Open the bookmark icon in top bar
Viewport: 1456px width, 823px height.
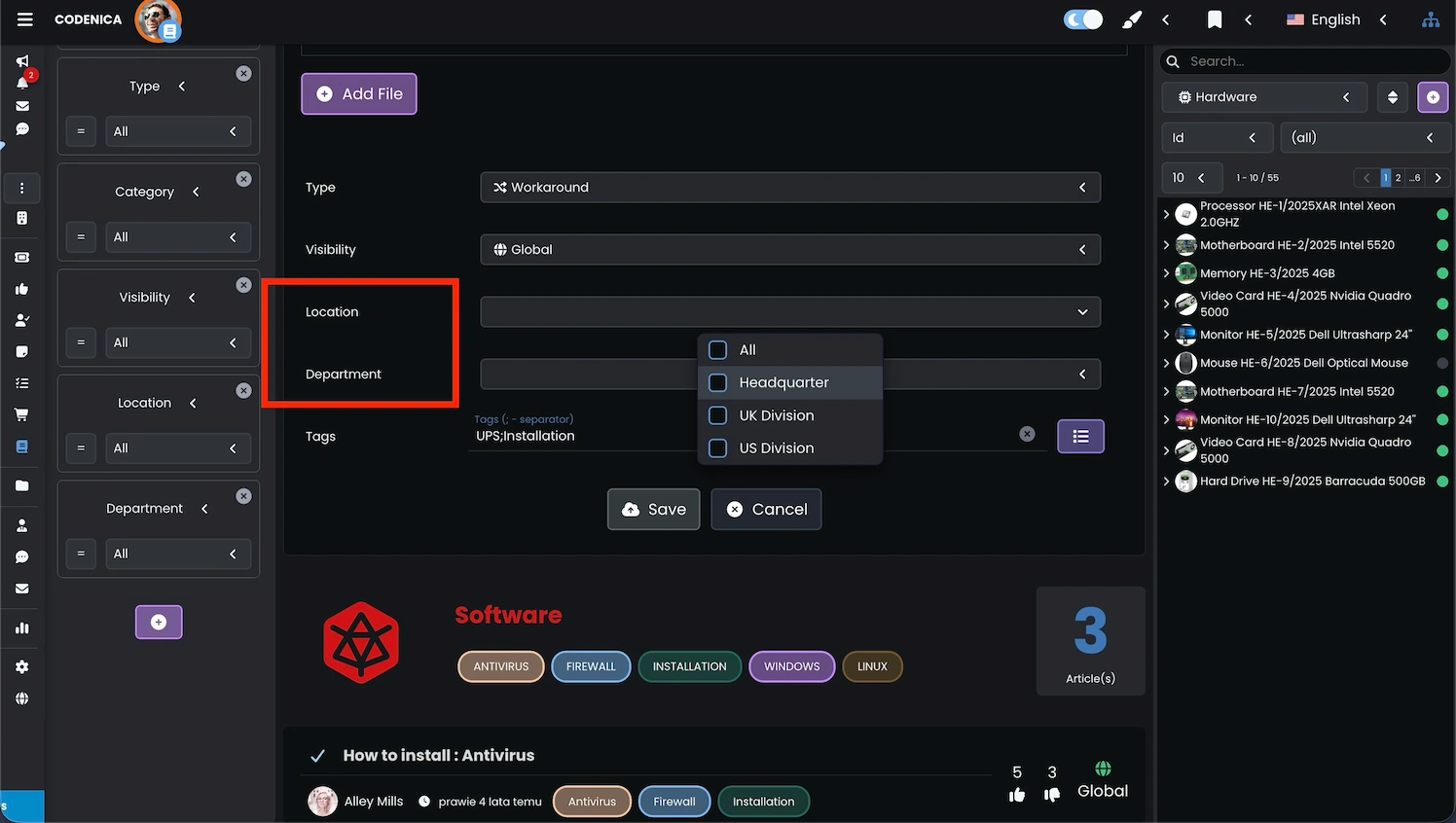[1214, 19]
